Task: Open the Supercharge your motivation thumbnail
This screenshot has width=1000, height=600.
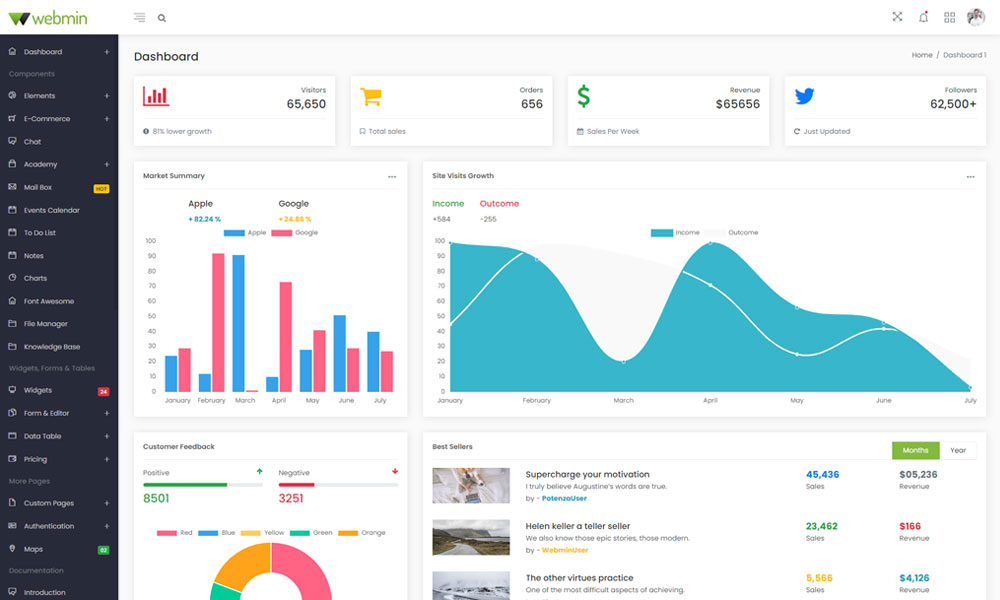Action: pyautogui.click(x=470, y=485)
